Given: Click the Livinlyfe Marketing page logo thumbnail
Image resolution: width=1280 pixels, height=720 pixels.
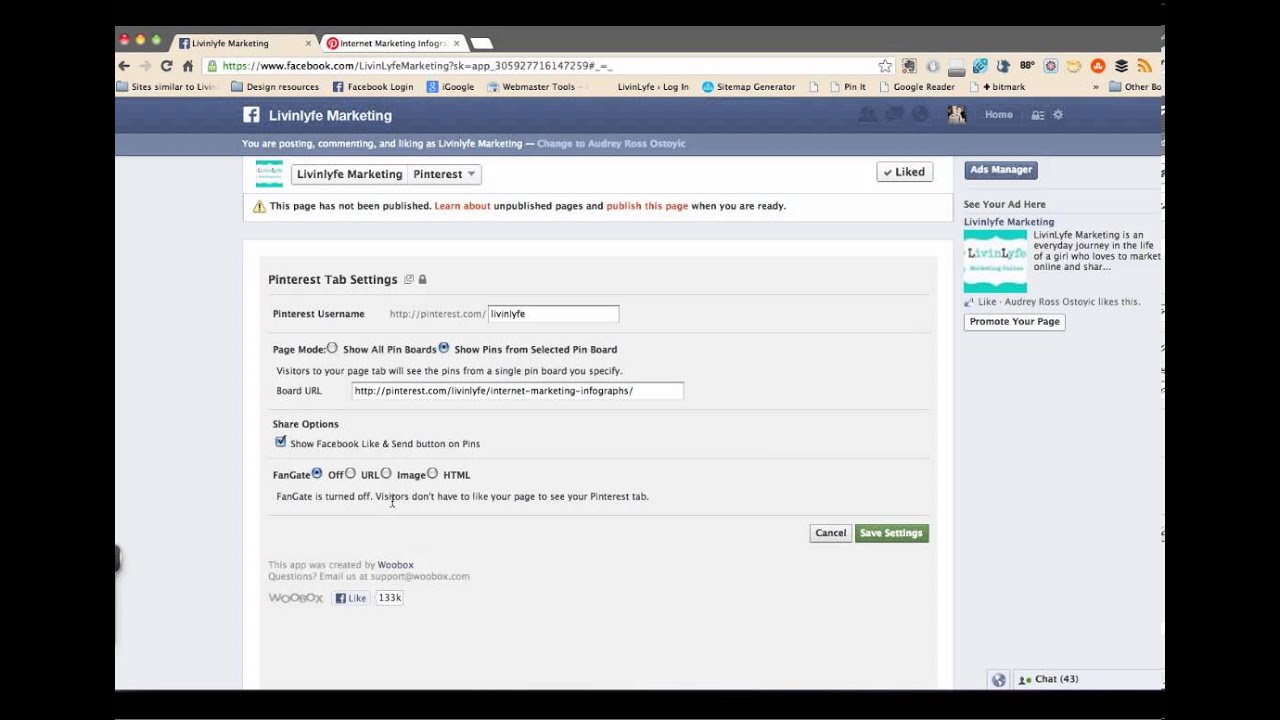Looking at the screenshot, I should click(269, 174).
